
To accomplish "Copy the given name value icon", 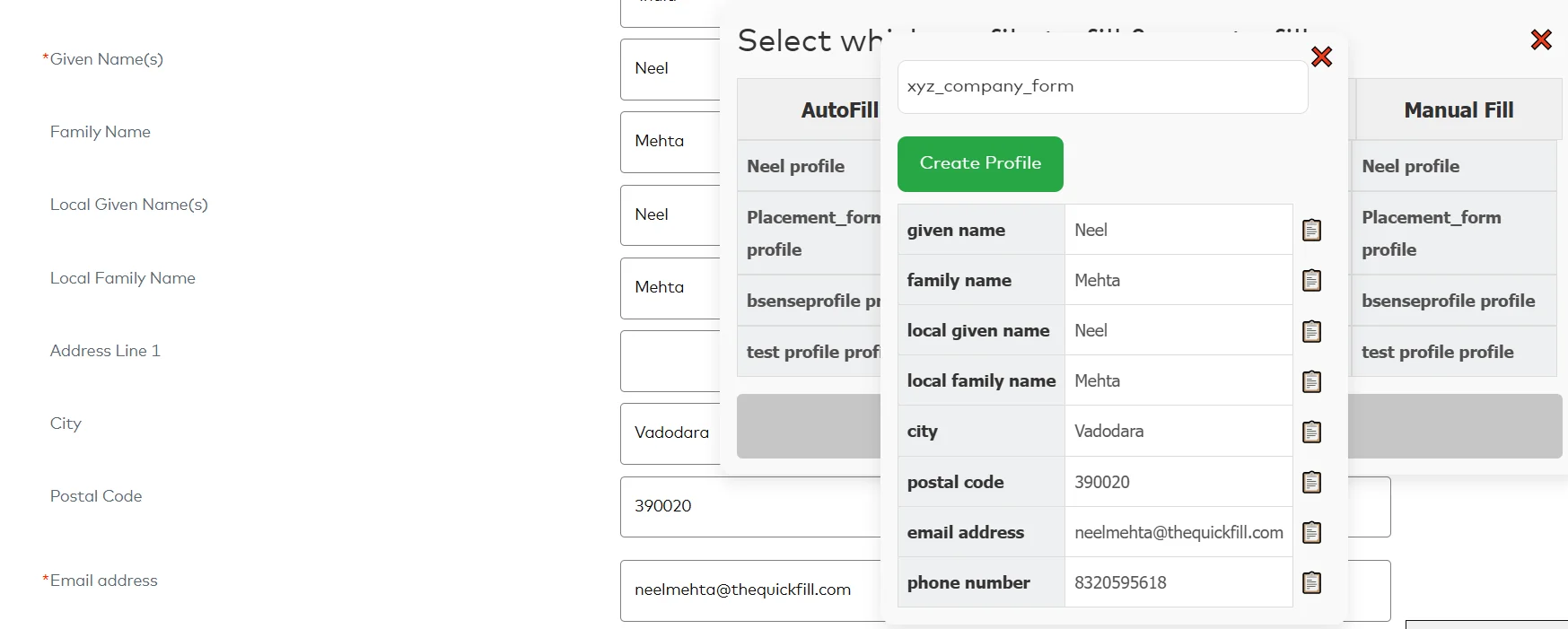I will (1311, 231).
